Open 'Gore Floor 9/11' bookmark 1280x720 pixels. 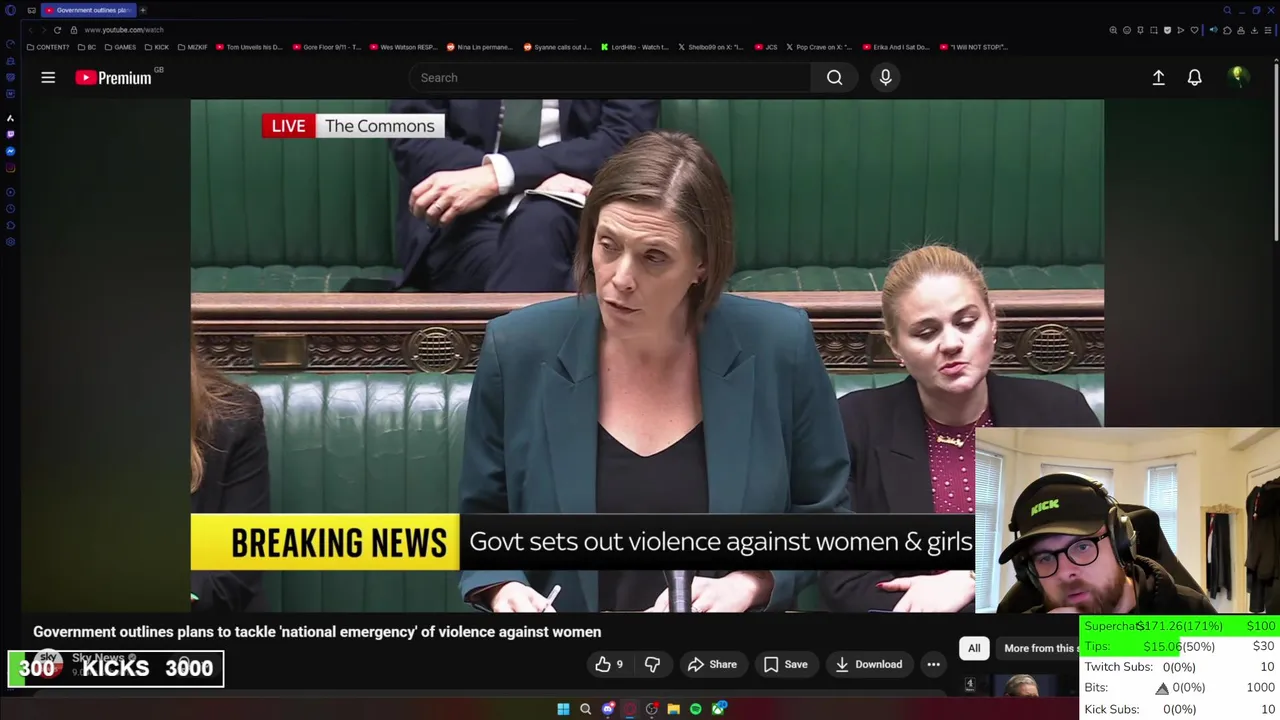pos(326,47)
